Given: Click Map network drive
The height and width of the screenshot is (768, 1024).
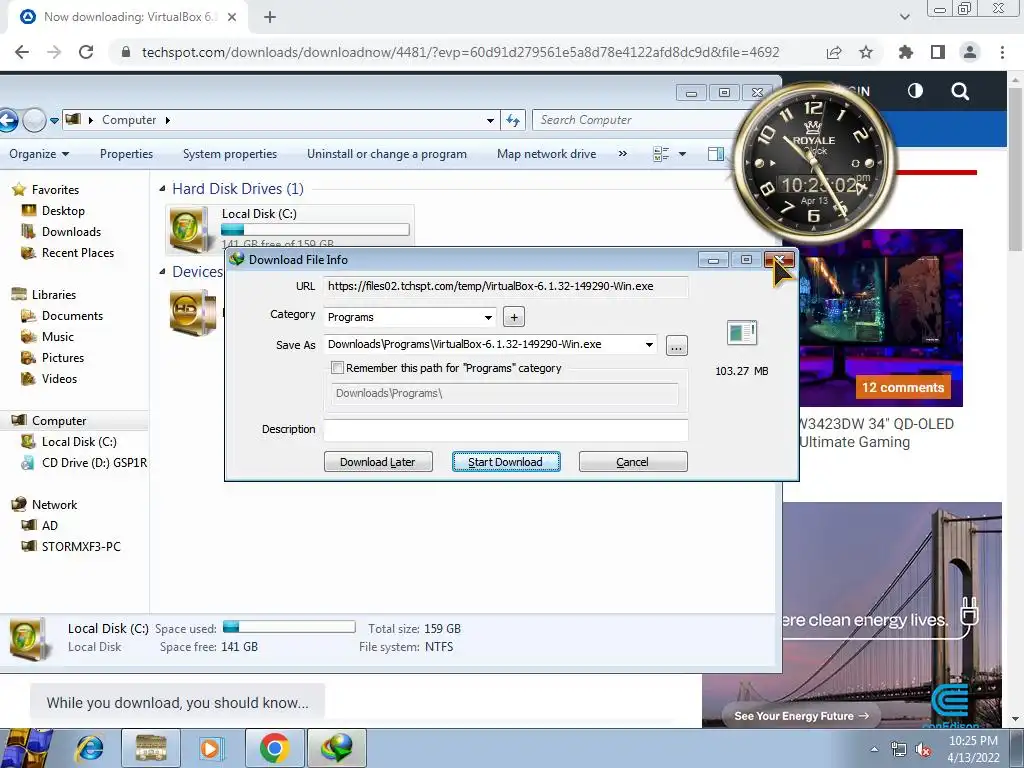Looking at the screenshot, I should (547, 154).
